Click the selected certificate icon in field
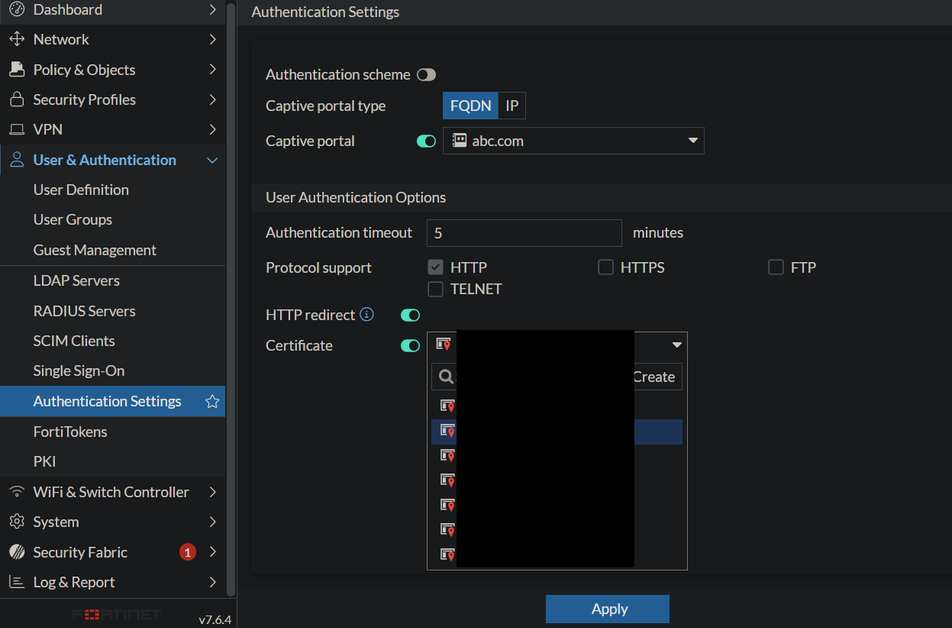The image size is (952, 628). click(x=444, y=344)
